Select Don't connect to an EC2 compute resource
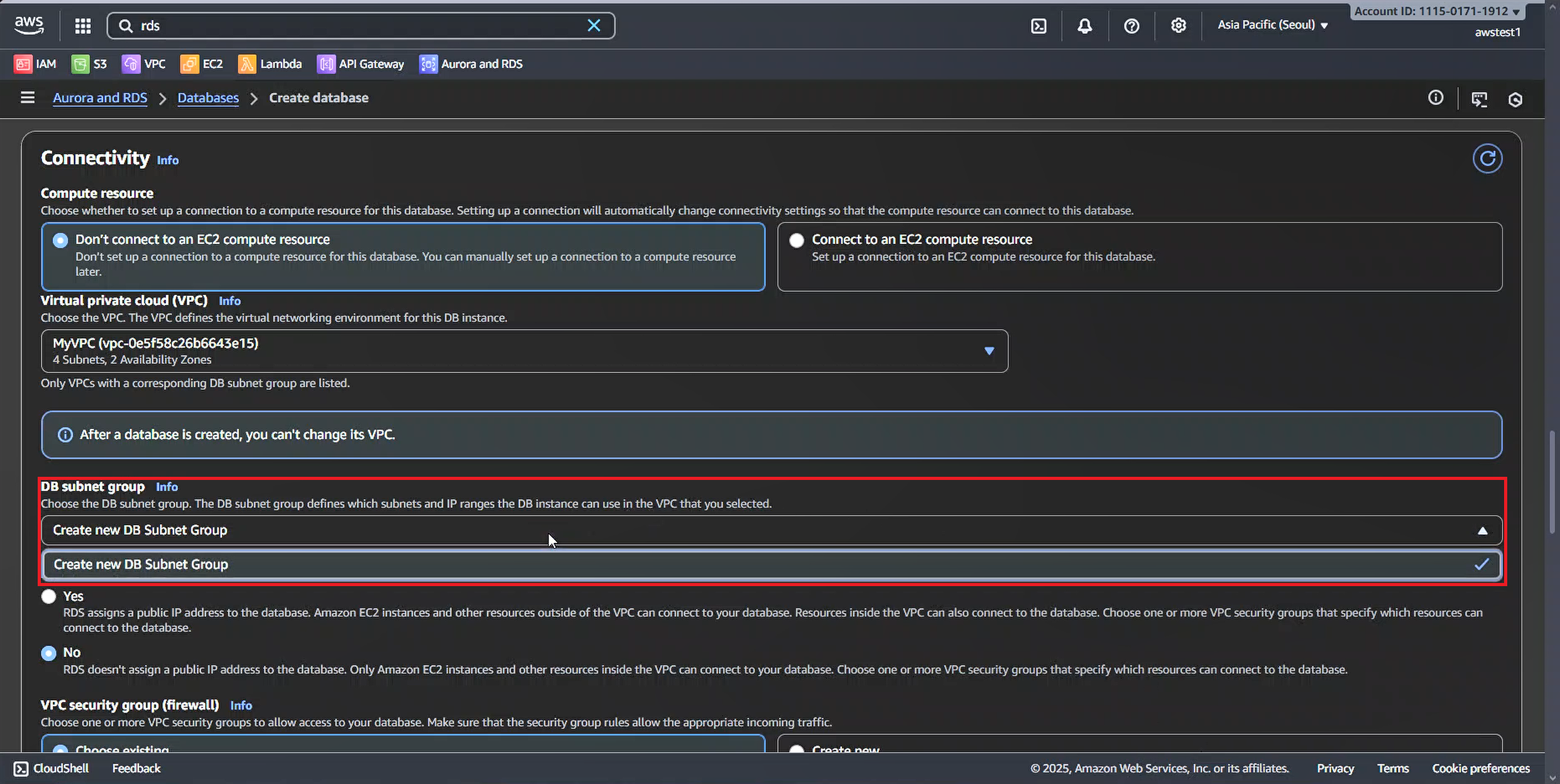 click(60, 240)
